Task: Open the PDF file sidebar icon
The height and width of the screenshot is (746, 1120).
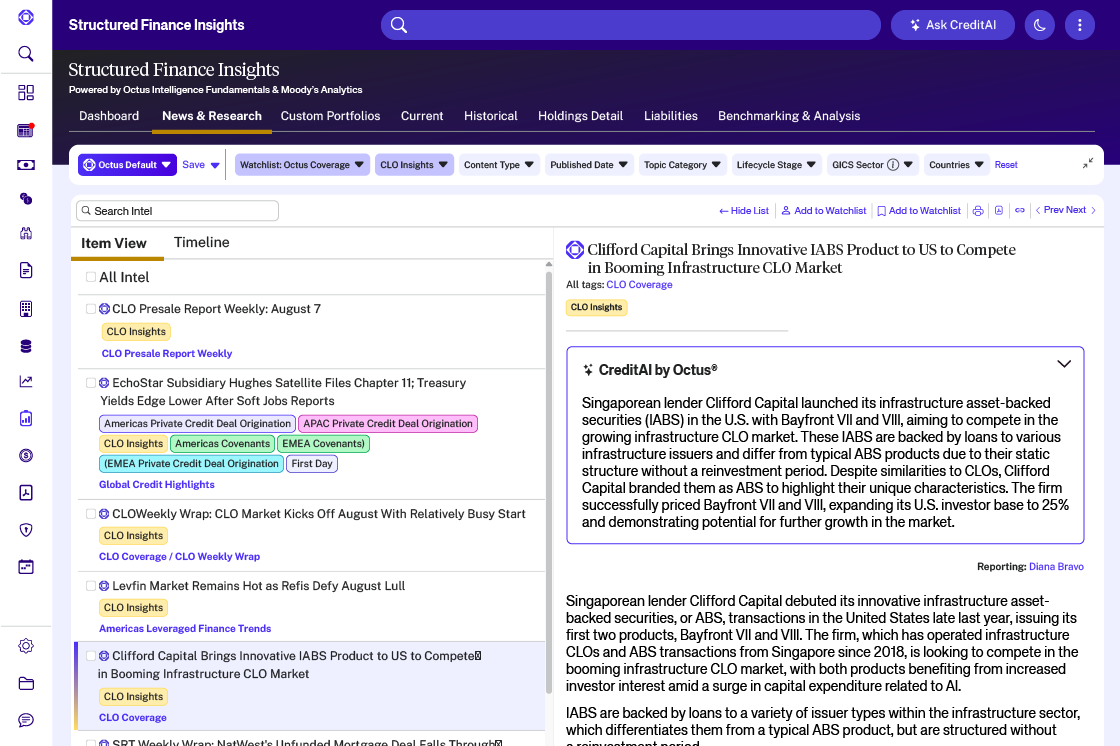Action: coord(26,492)
